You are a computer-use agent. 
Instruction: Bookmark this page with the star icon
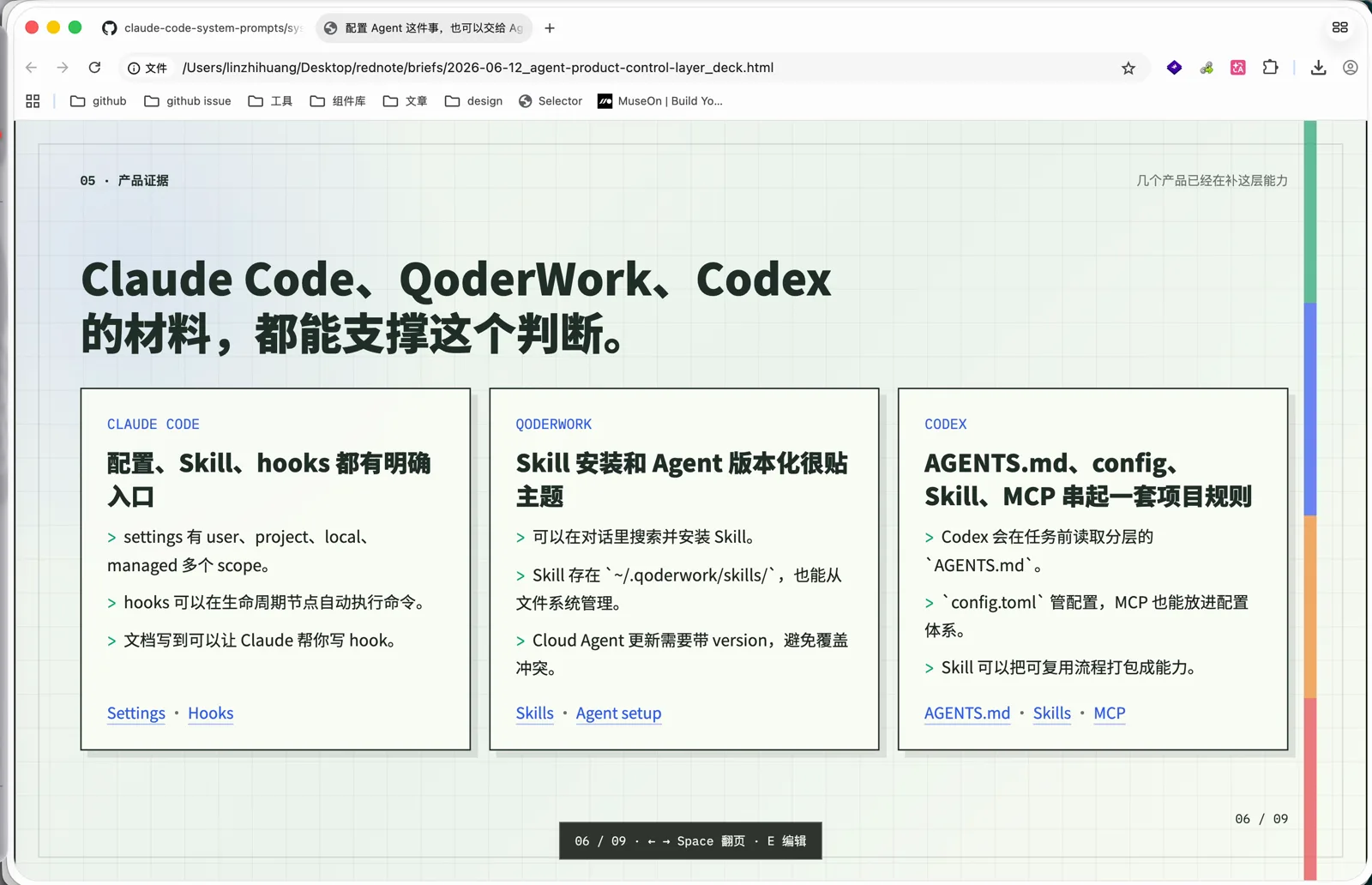coord(1128,68)
